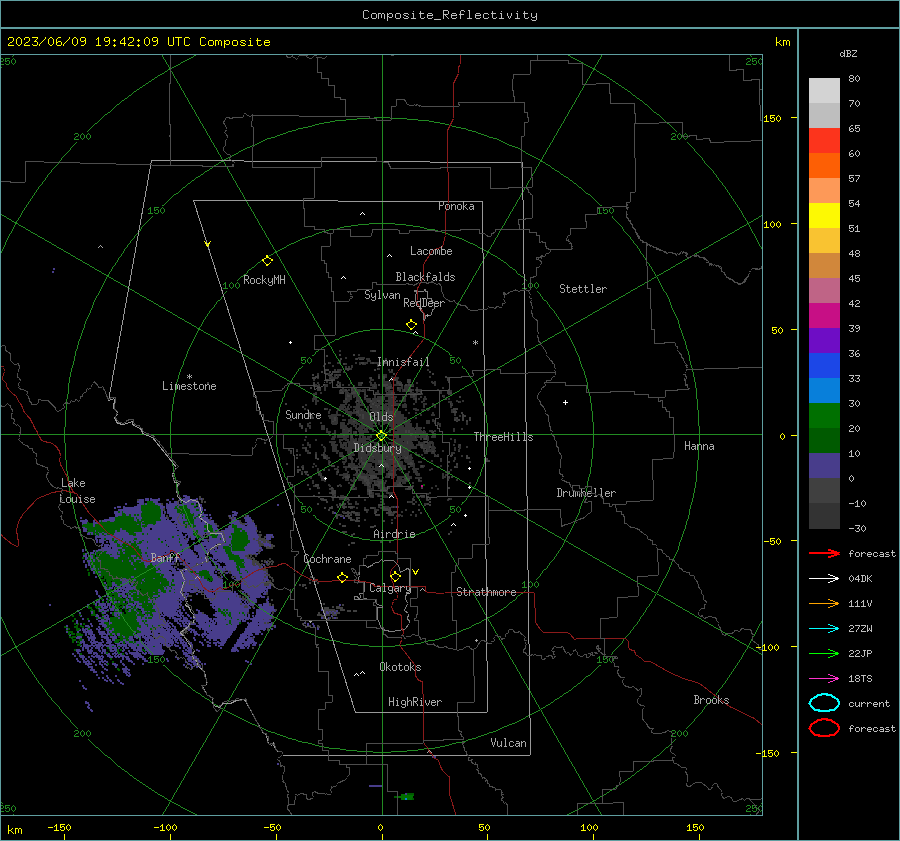Click the Hanna label

[x=699, y=446]
